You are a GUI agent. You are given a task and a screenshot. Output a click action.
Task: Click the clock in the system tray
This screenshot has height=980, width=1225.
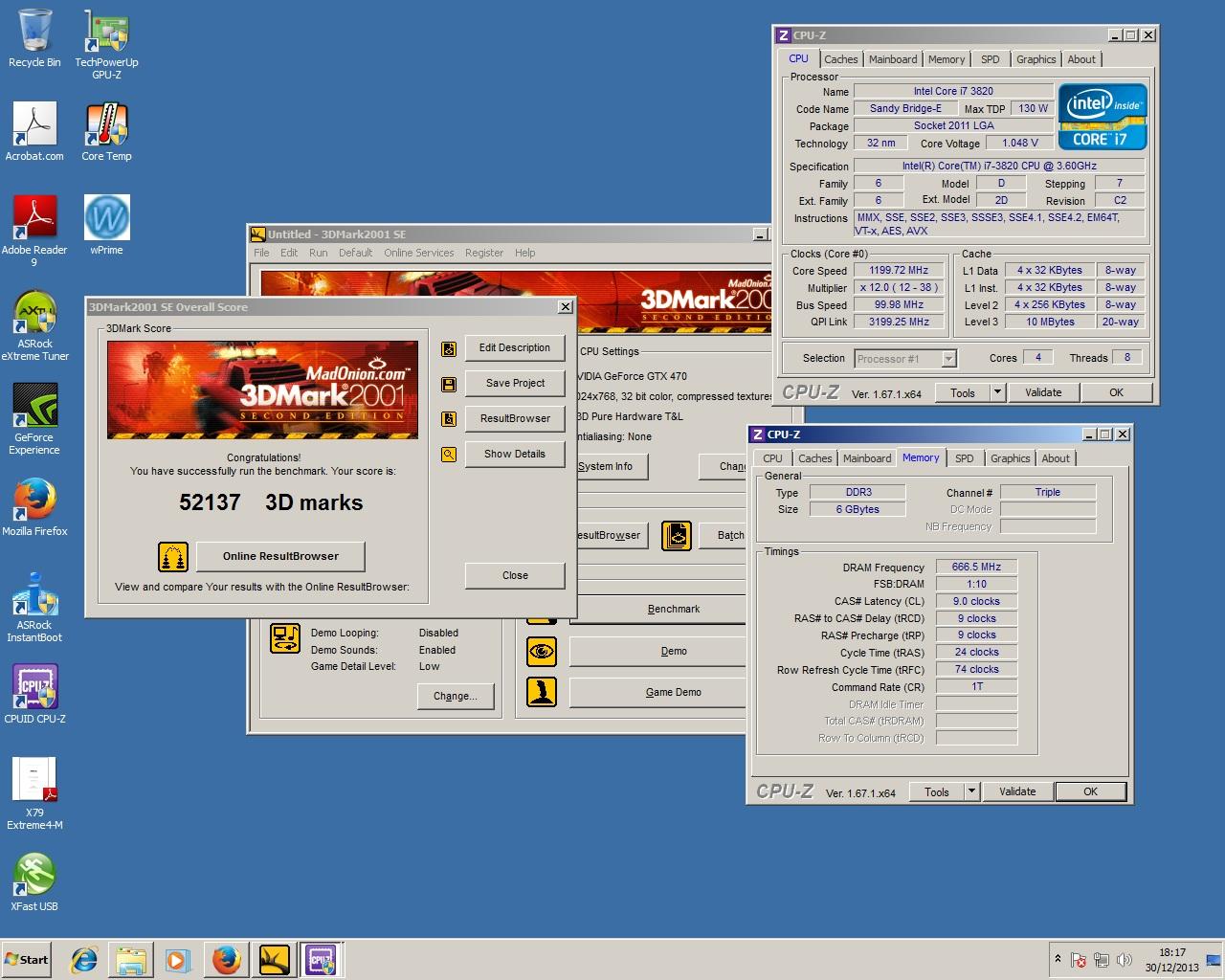point(1172,960)
